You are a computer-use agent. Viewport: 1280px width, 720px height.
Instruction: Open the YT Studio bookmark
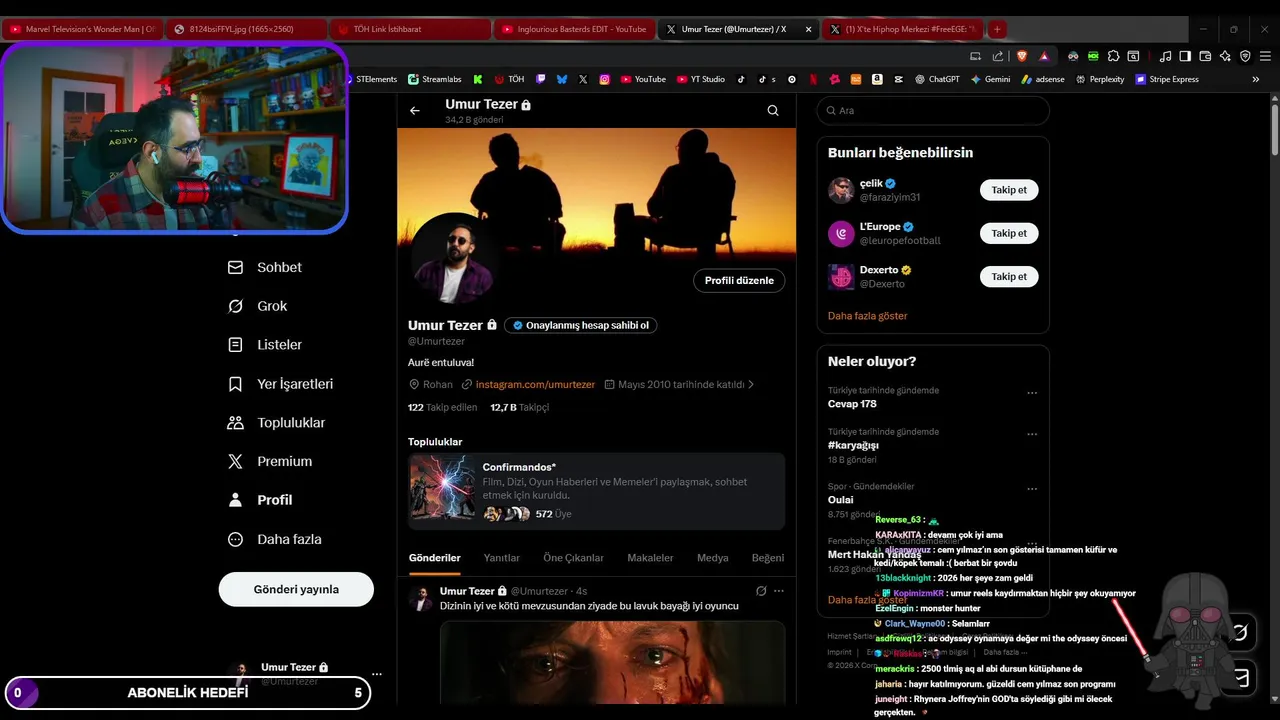(x=701, y=79)
